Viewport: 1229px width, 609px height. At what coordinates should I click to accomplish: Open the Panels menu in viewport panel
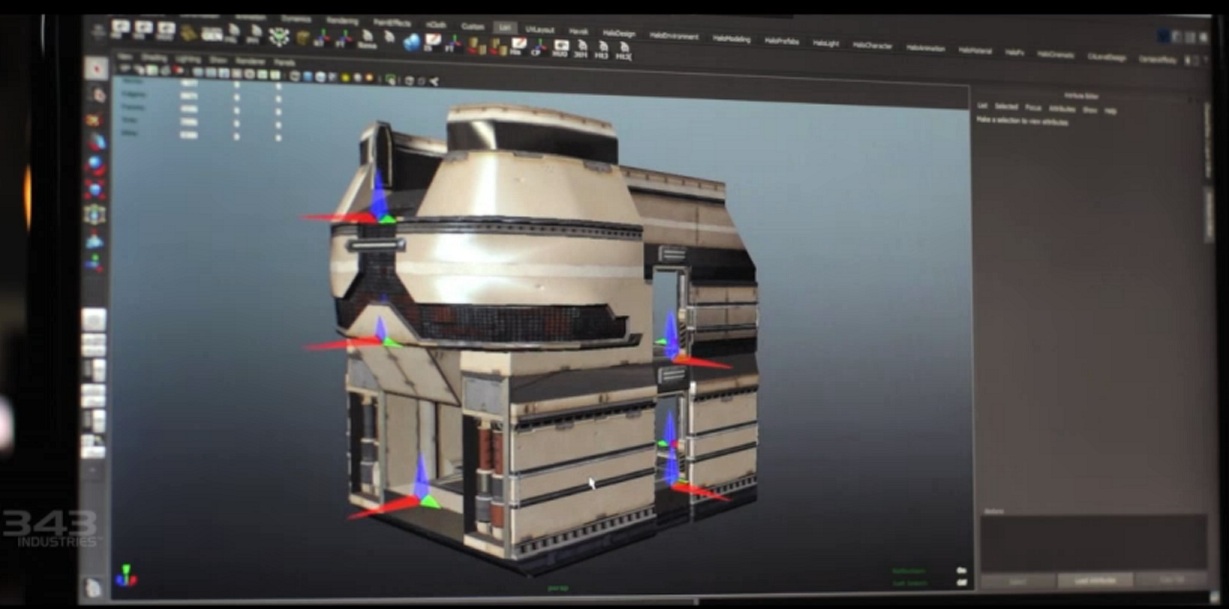click(284, 62)
